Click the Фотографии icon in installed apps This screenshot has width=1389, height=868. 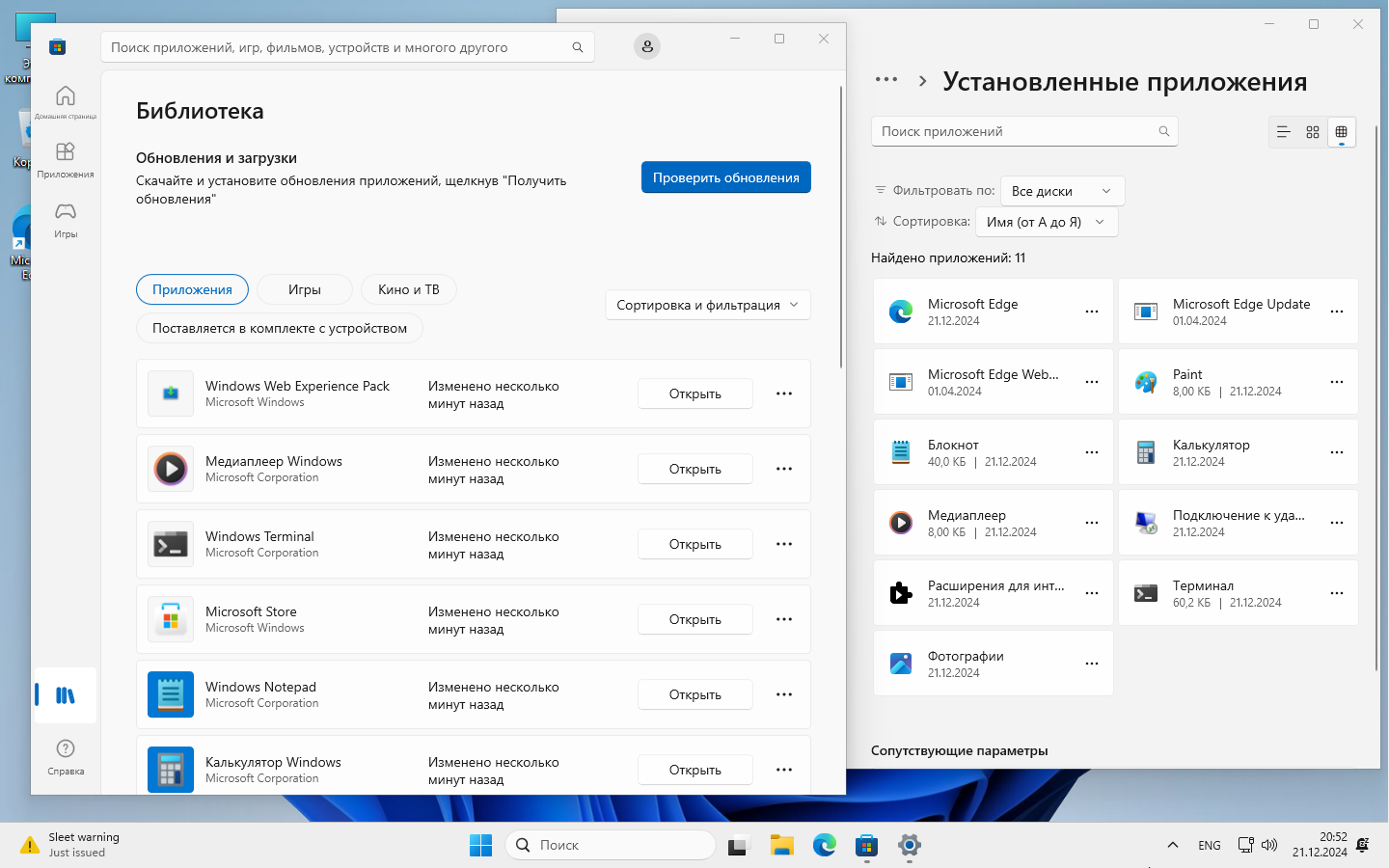[901, 664]
